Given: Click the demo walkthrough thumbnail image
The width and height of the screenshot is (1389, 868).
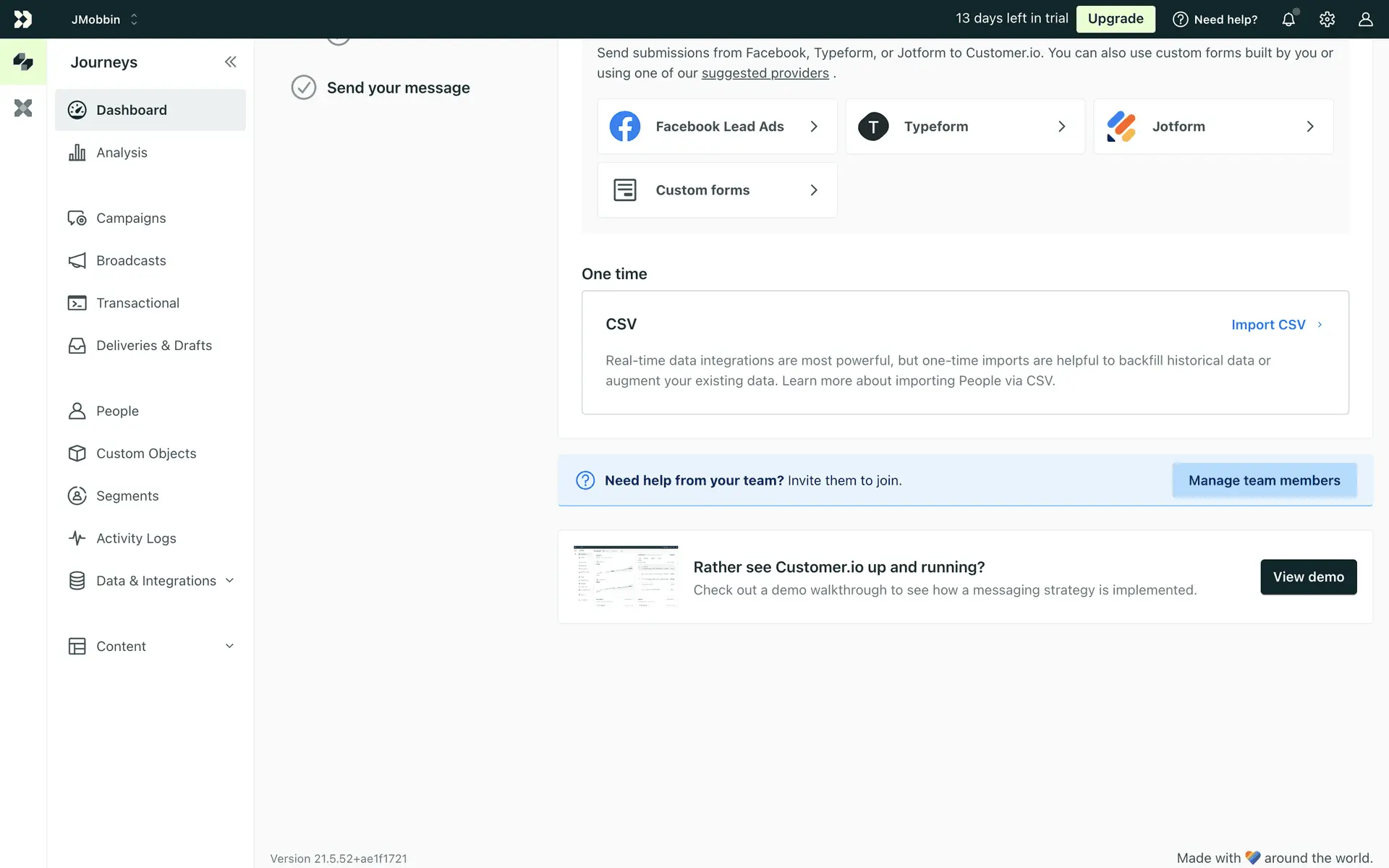Looking at the screenshot, I should [625, 576].
